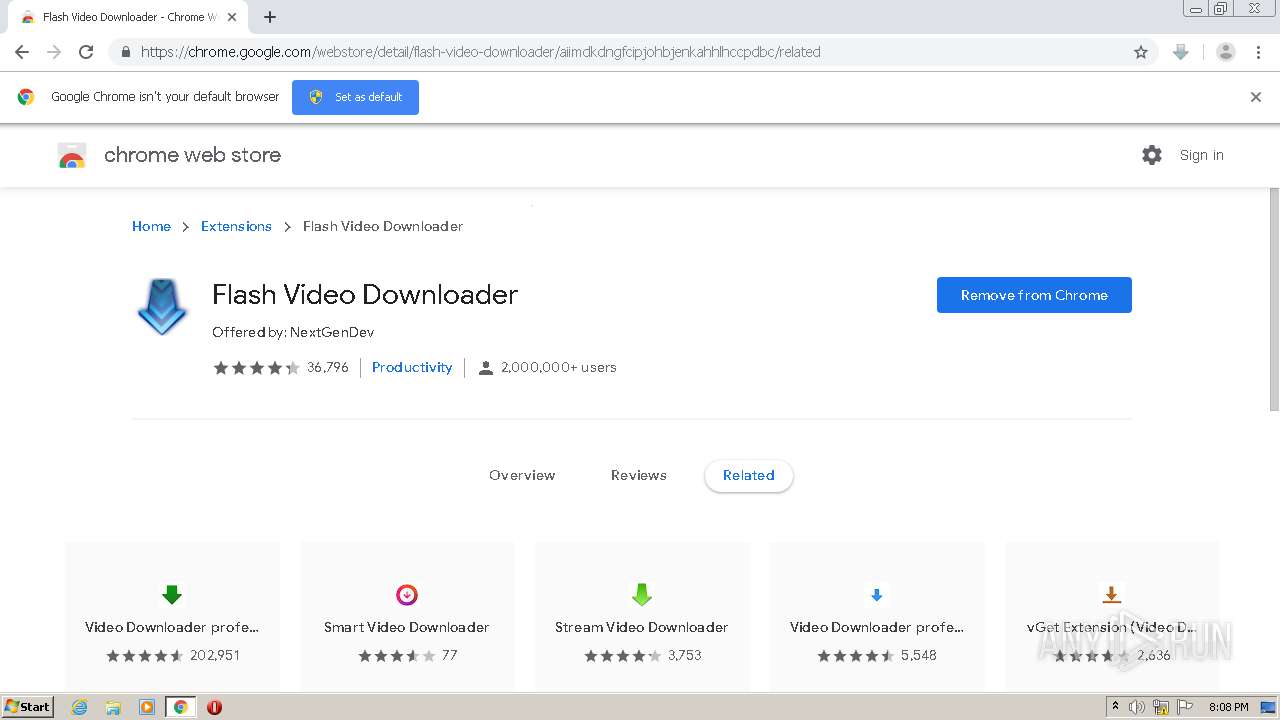1280x720 pixels.
Task: Reload the page with the refresh icon
Action: click(x=86, y=52)
